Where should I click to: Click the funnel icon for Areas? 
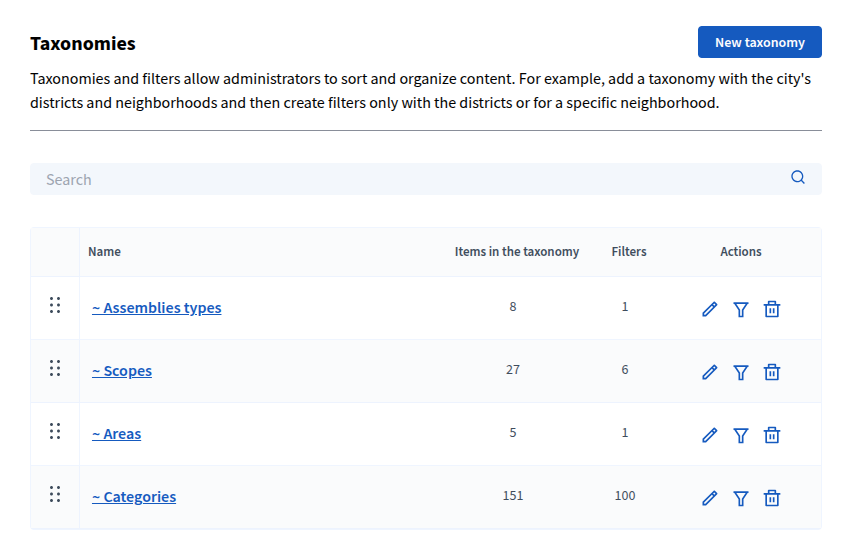click(x=741, y=435)
